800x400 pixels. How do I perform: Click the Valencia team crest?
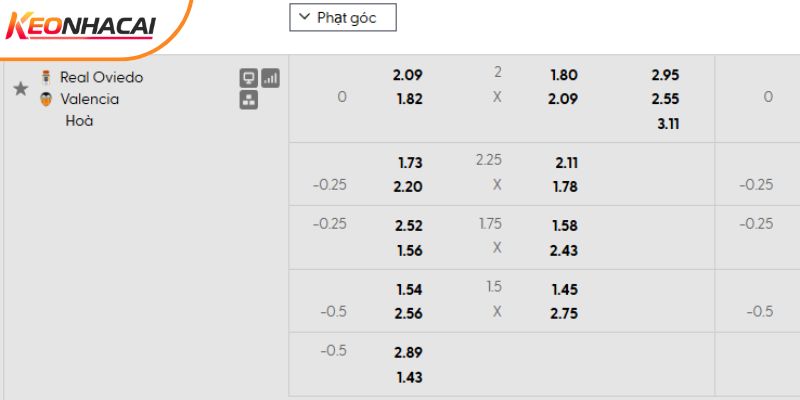pyautogui.click(x=45, y=99)
